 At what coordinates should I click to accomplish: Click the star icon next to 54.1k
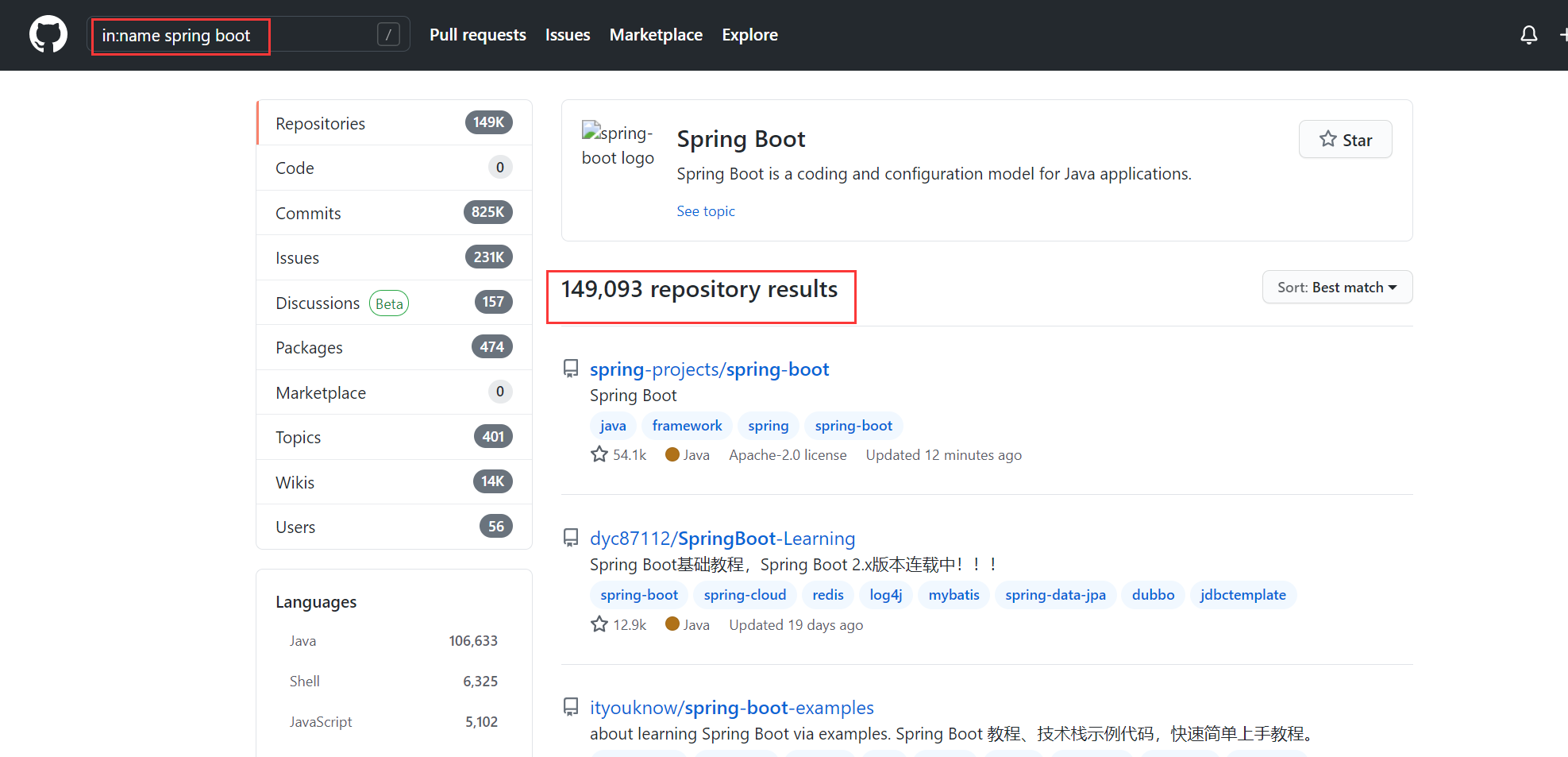tap(599, 454)
